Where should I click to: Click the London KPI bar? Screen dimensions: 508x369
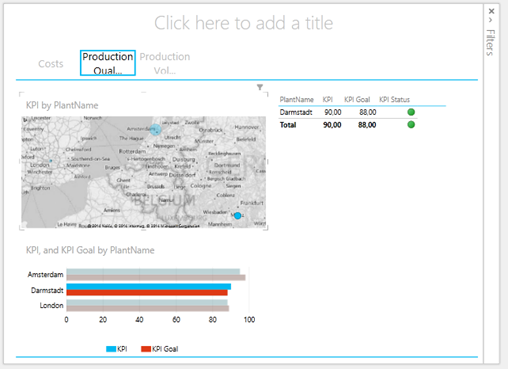pos(147,302)
